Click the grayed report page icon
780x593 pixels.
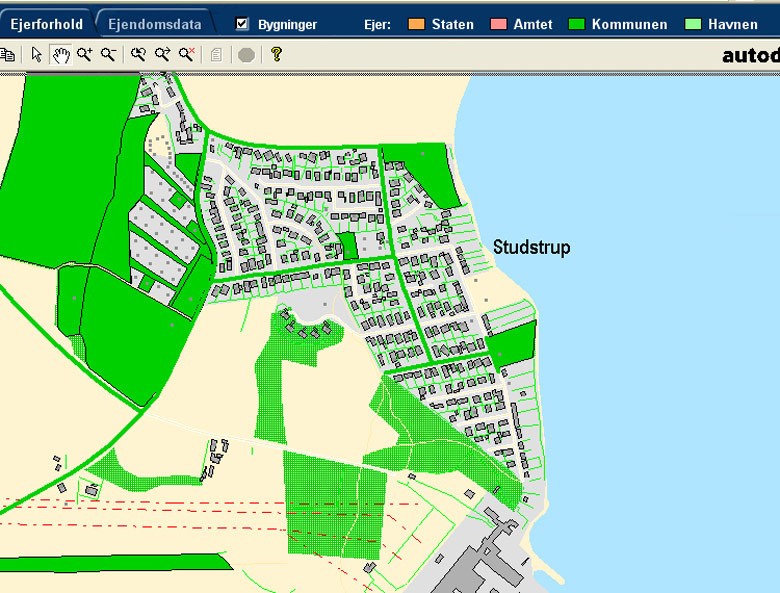pyautogui.click(x=216, y=55)
